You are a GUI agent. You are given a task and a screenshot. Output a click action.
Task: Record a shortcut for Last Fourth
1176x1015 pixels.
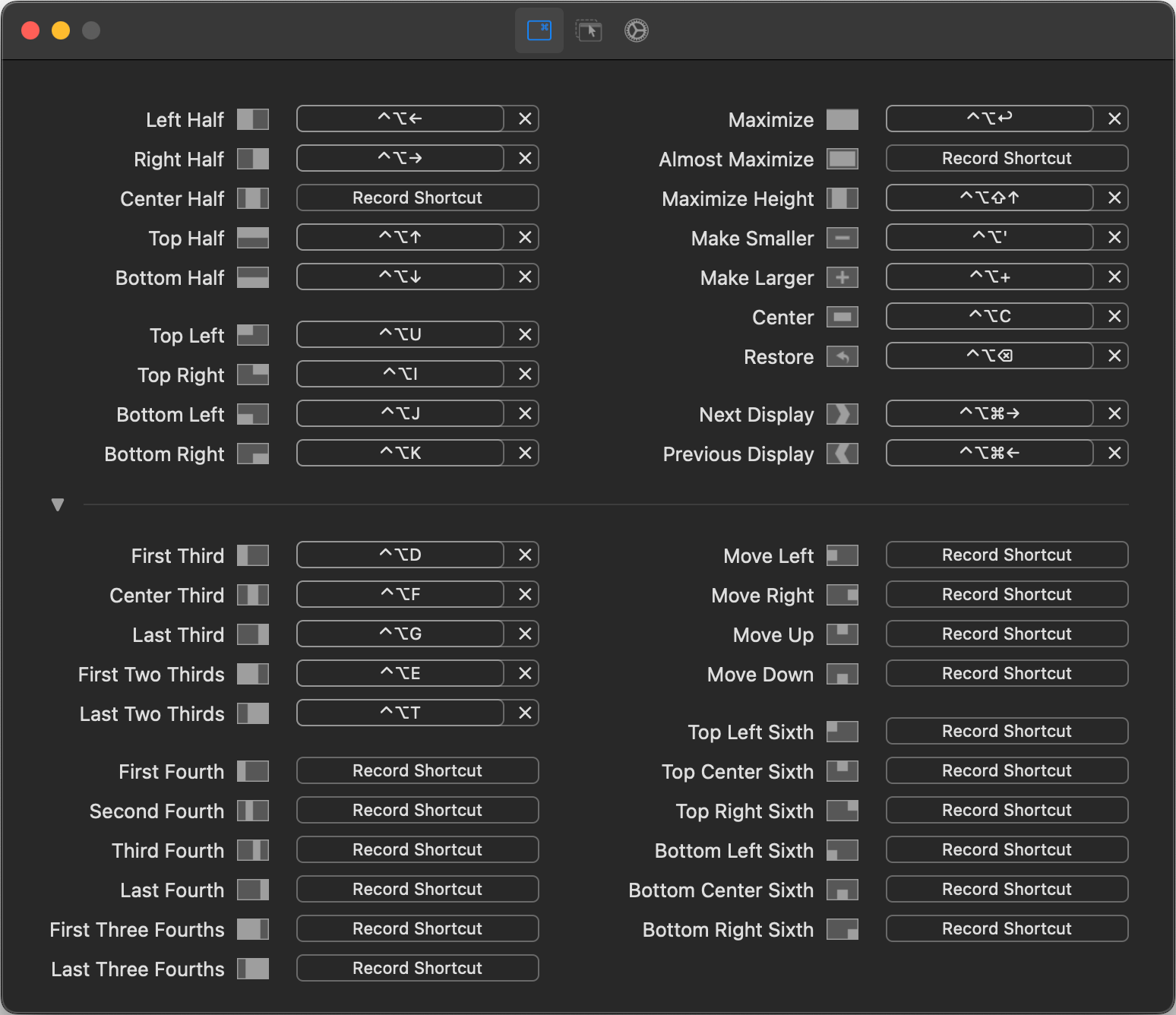418,889
